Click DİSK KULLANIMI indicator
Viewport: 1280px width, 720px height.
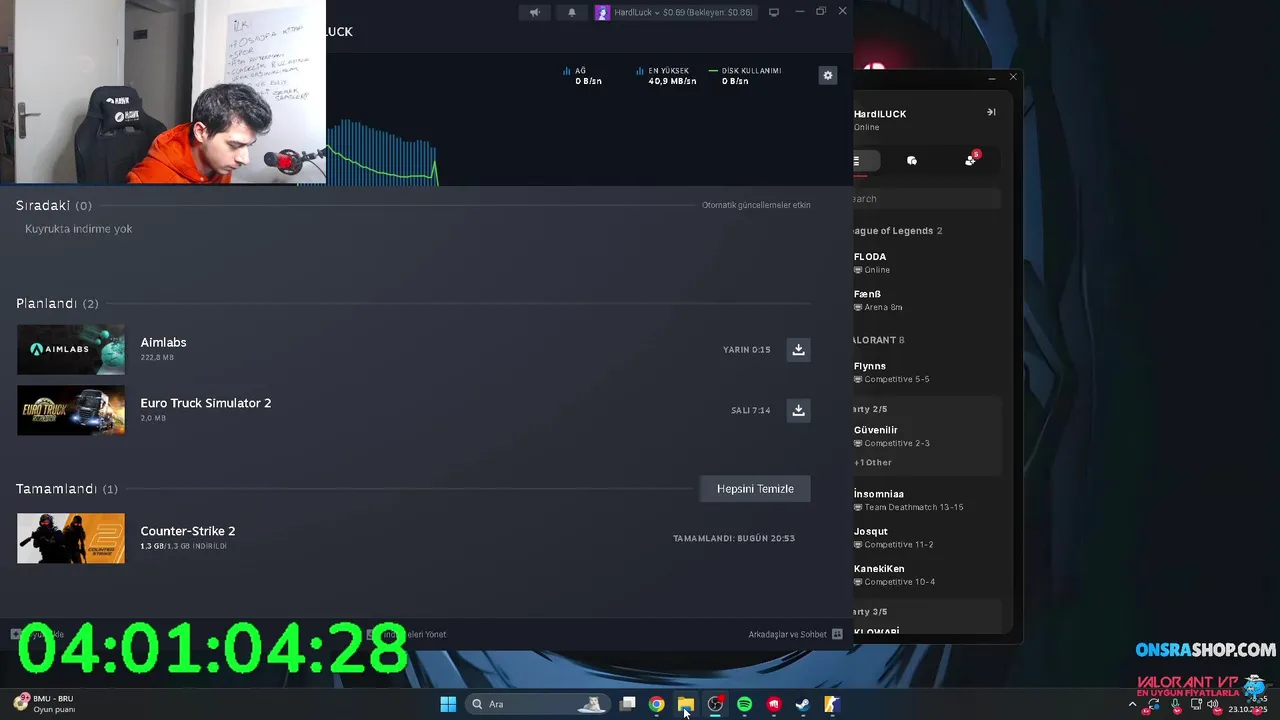(x=745, y=76)
